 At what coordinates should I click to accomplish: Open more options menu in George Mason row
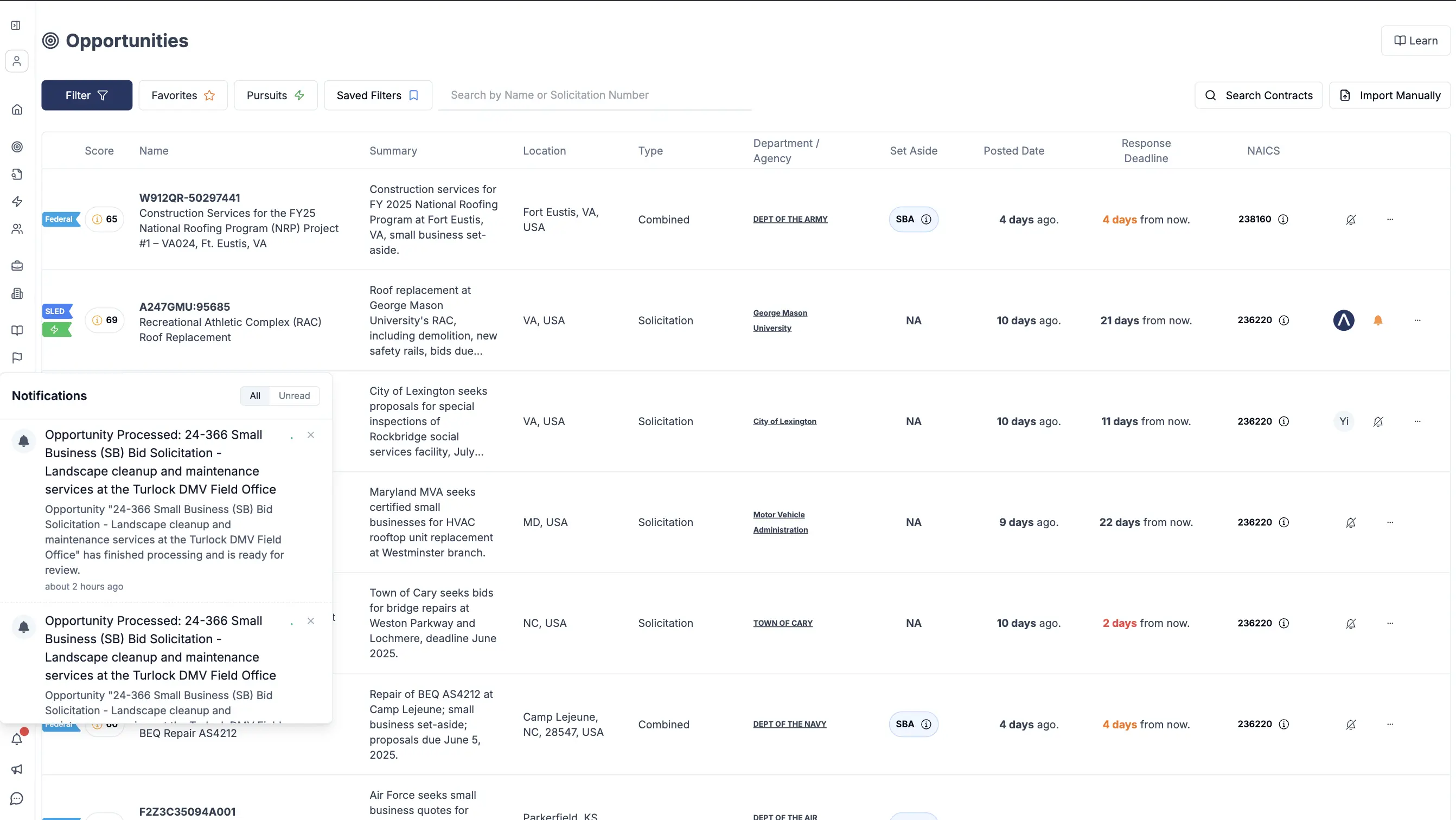click(1417, 321)
